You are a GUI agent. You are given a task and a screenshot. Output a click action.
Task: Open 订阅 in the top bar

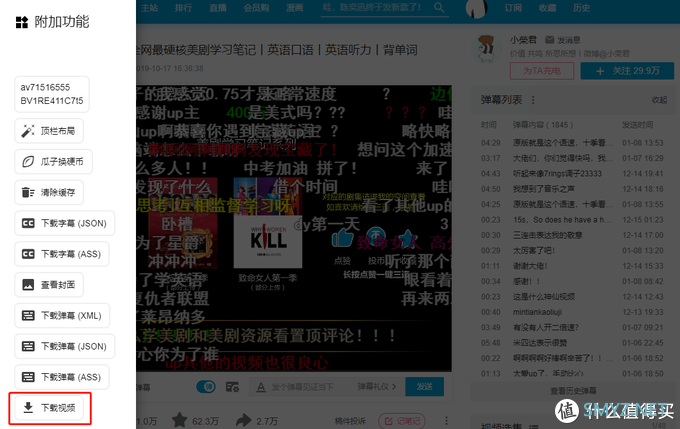513,8
